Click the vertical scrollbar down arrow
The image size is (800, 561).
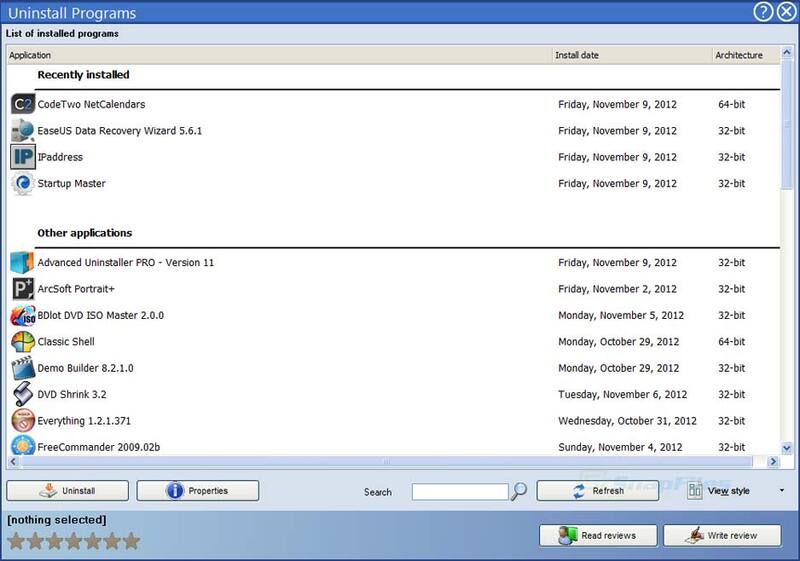coord(786,448)
